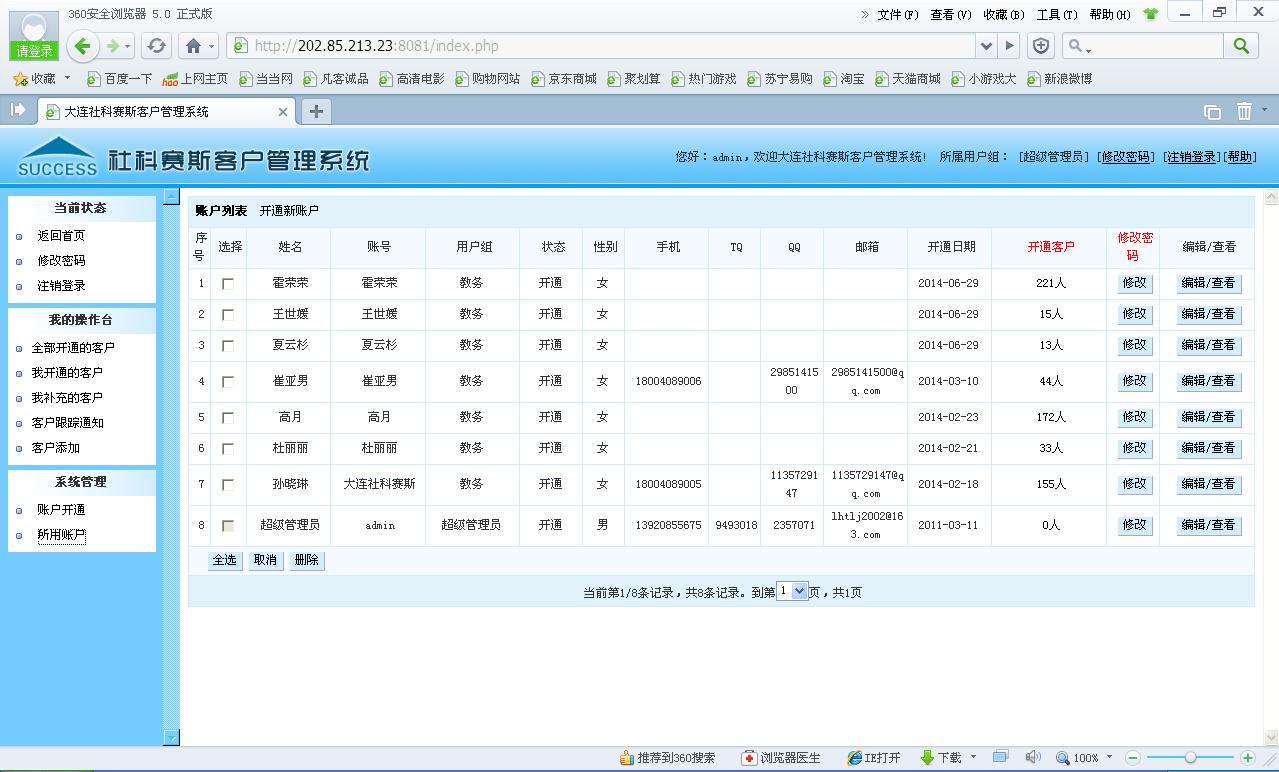Expand the address bar history dropdown
This screenshot has height=772, width=1279.
[x=986, y=46]
